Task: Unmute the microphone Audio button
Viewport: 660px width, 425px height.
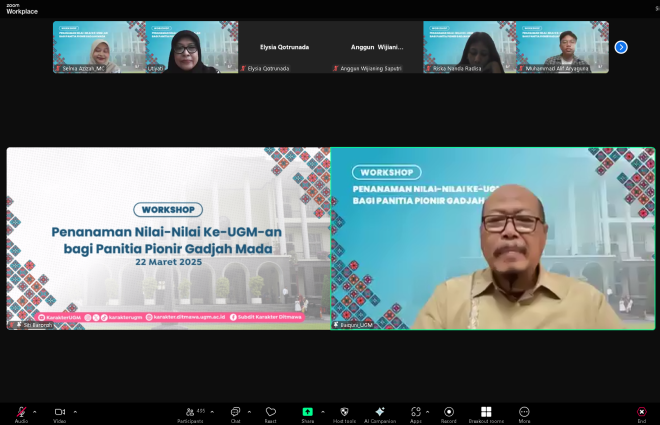Action: (21, 412)
